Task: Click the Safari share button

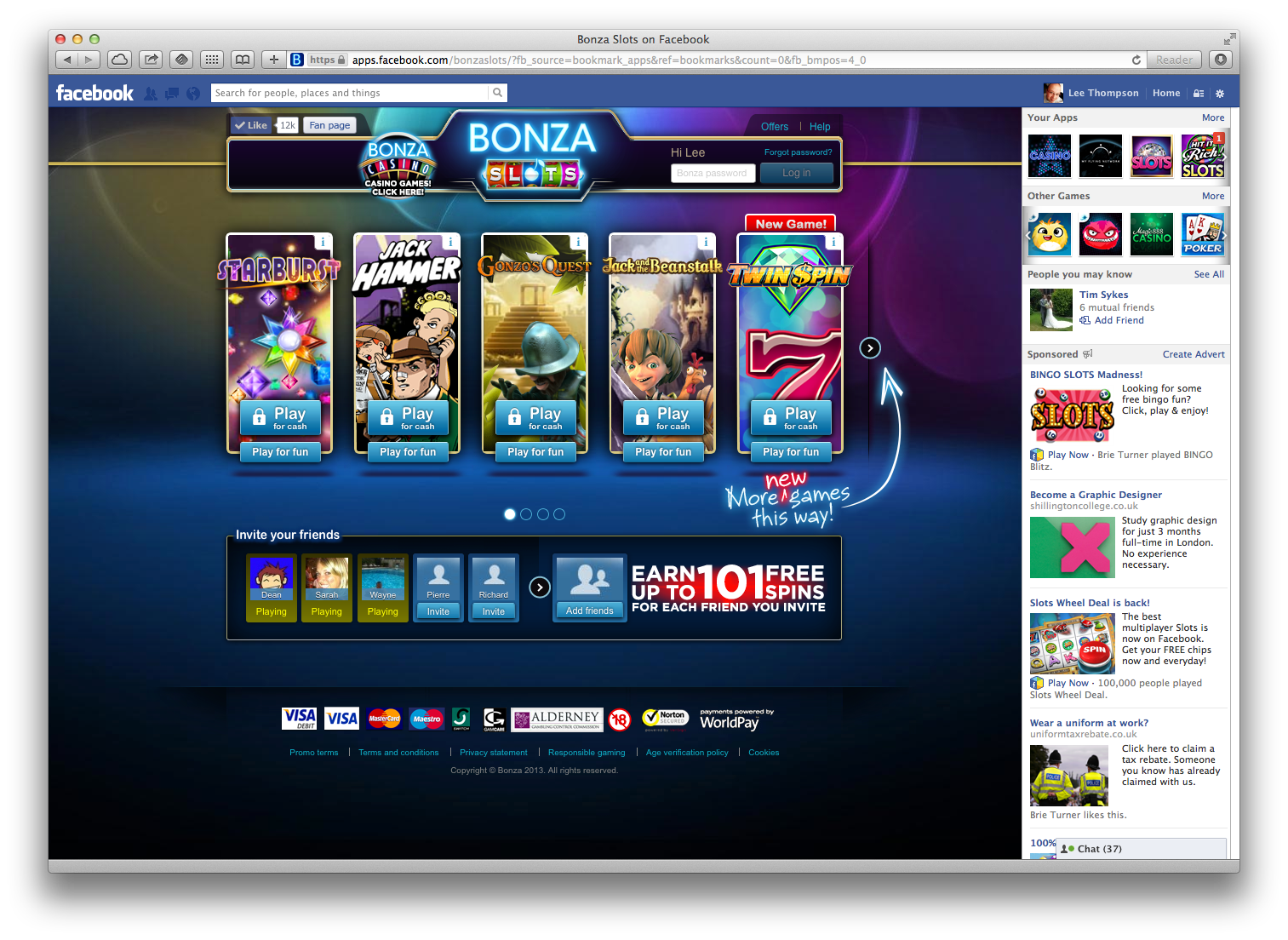Action: (x=151, y=60)
